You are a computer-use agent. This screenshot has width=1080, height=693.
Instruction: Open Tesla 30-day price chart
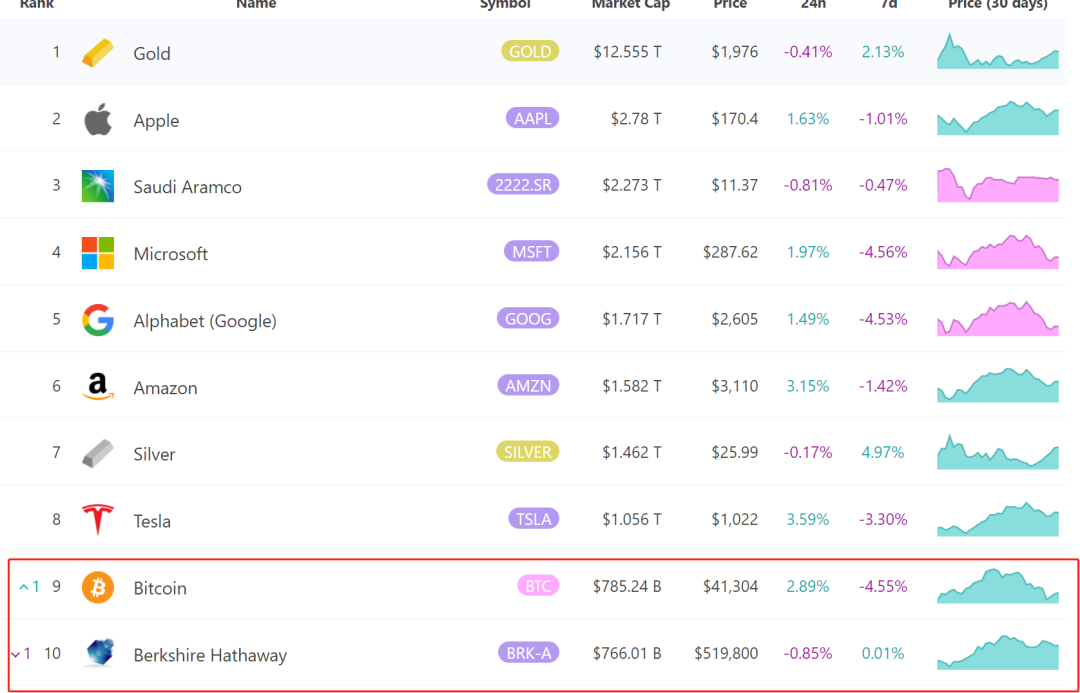point(997,519)
